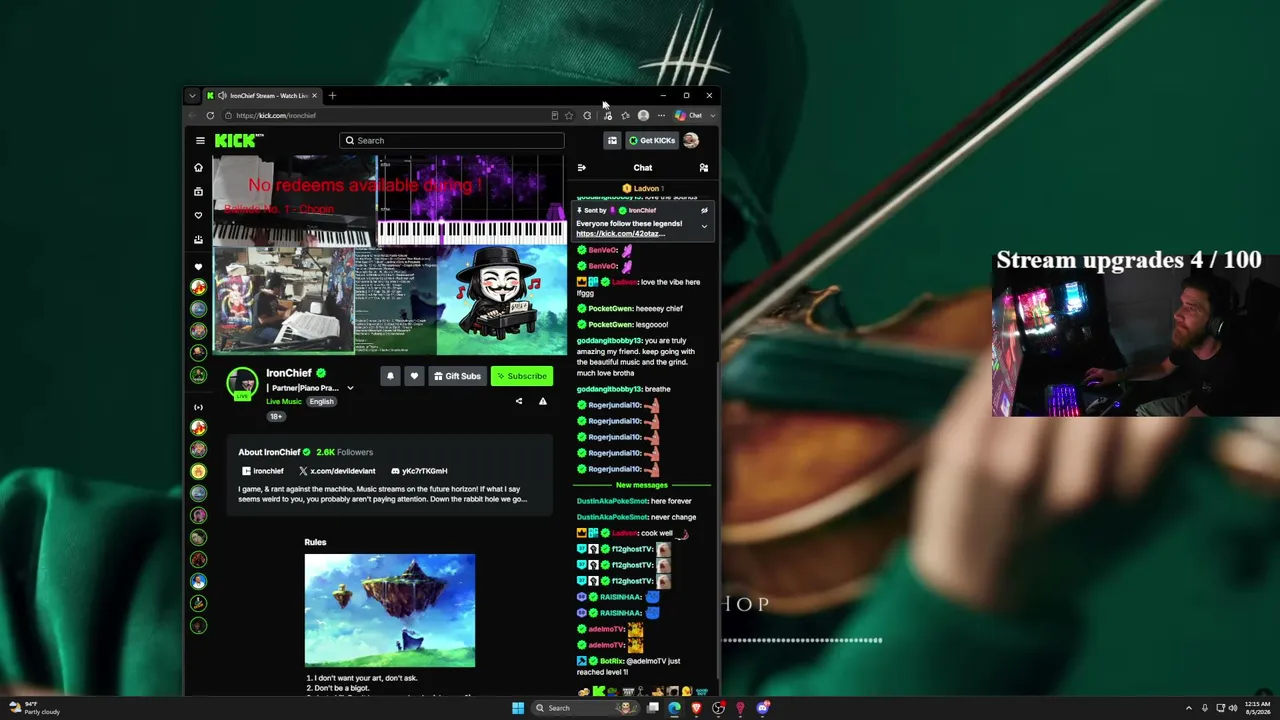The height and width of the screenshot is (720, 1280).
Task: Open Microsoft Edge from the taskbar
Action: click(x=674, y=708)
